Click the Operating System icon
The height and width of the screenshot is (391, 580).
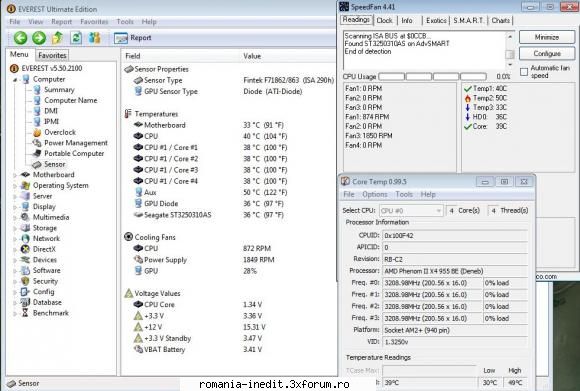click(25, 185)
